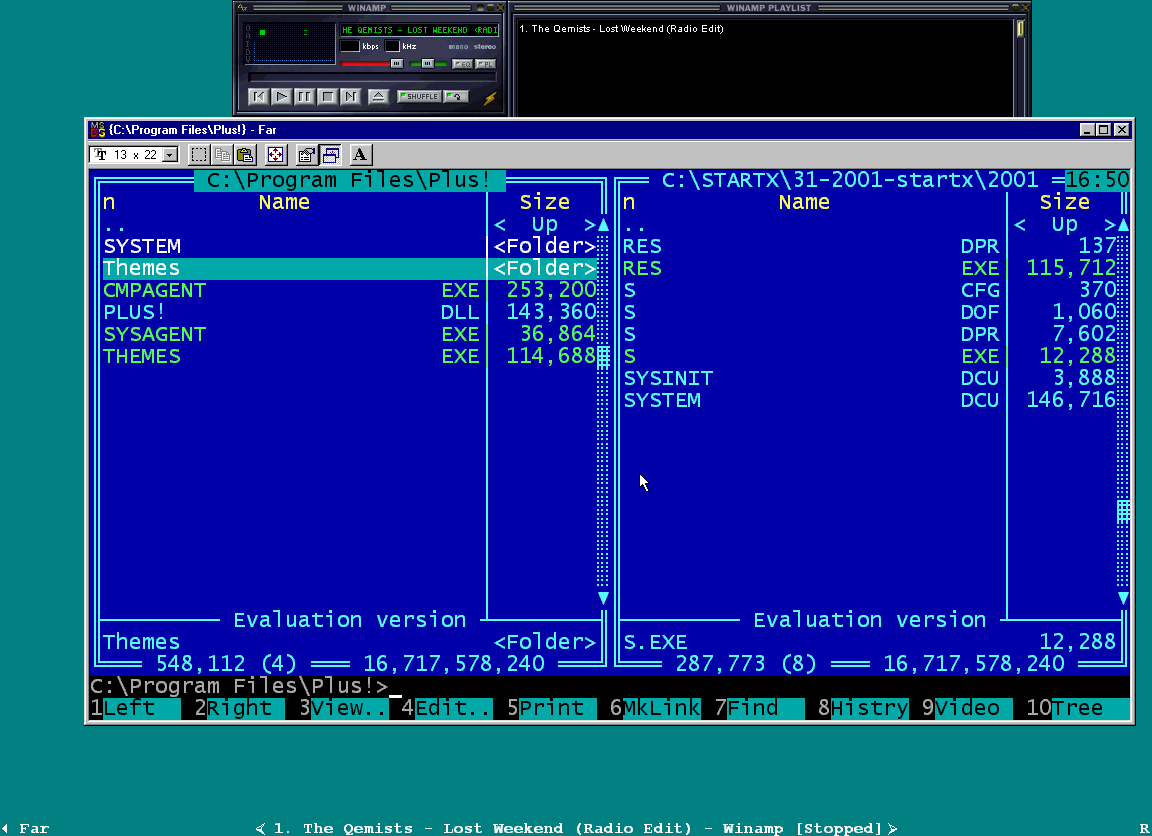Click the Full screen toolbar icon

[x=277, y=155]
